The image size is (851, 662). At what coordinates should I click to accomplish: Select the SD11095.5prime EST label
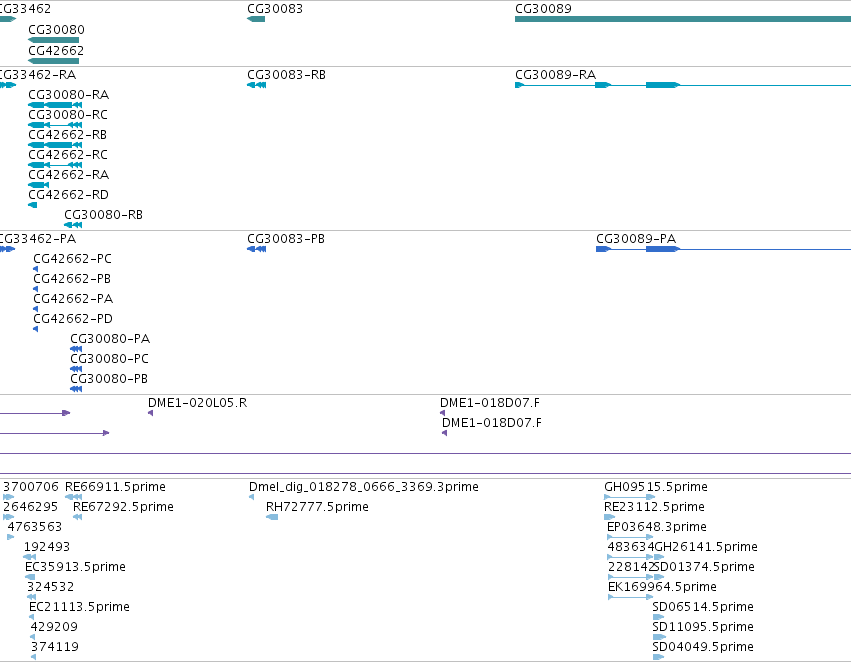click(703, 627)
